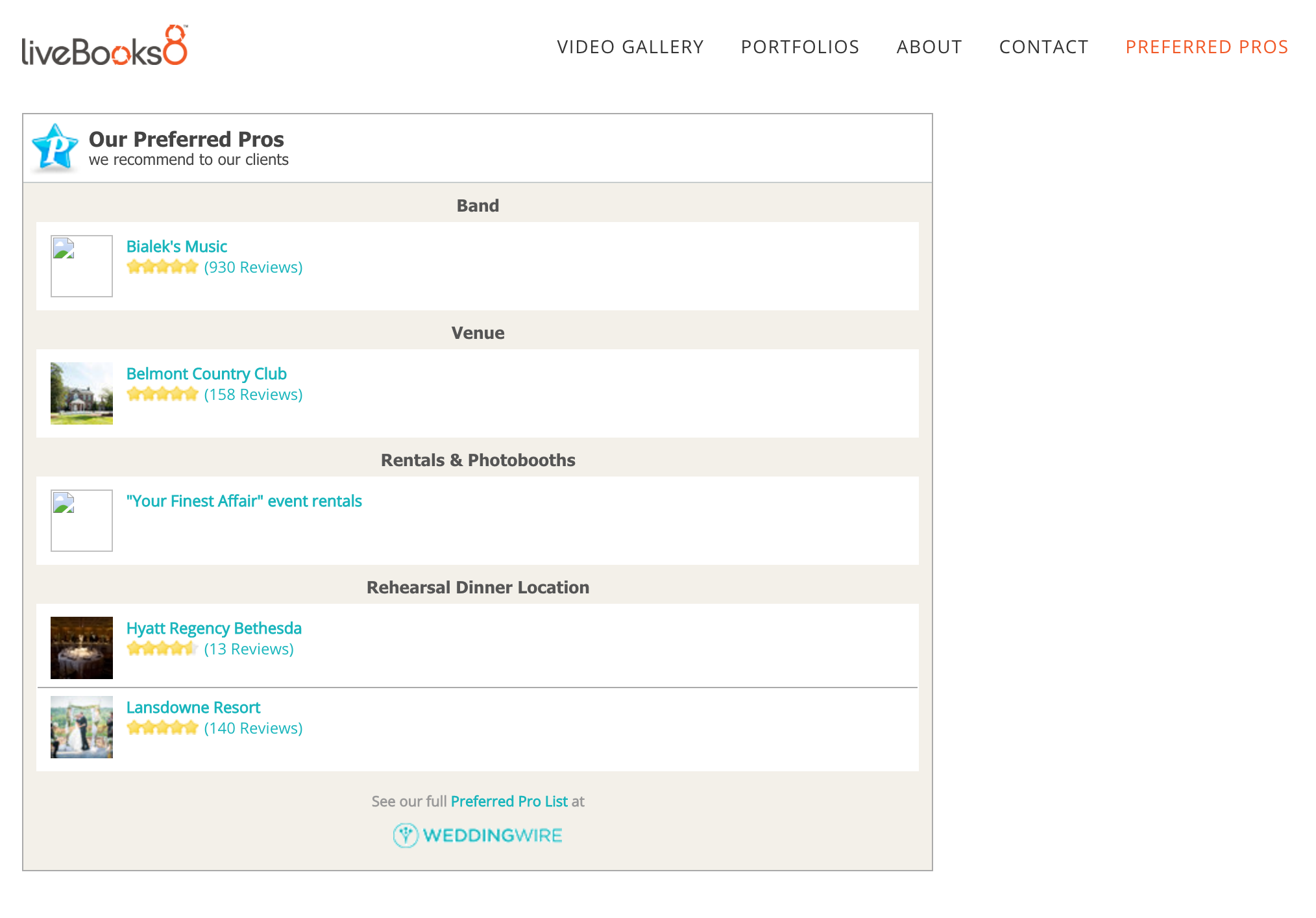Screen dimensions: 1316x918
Task: Click Hyatt Regency Bethesda star rating
Action: point(162,649)
